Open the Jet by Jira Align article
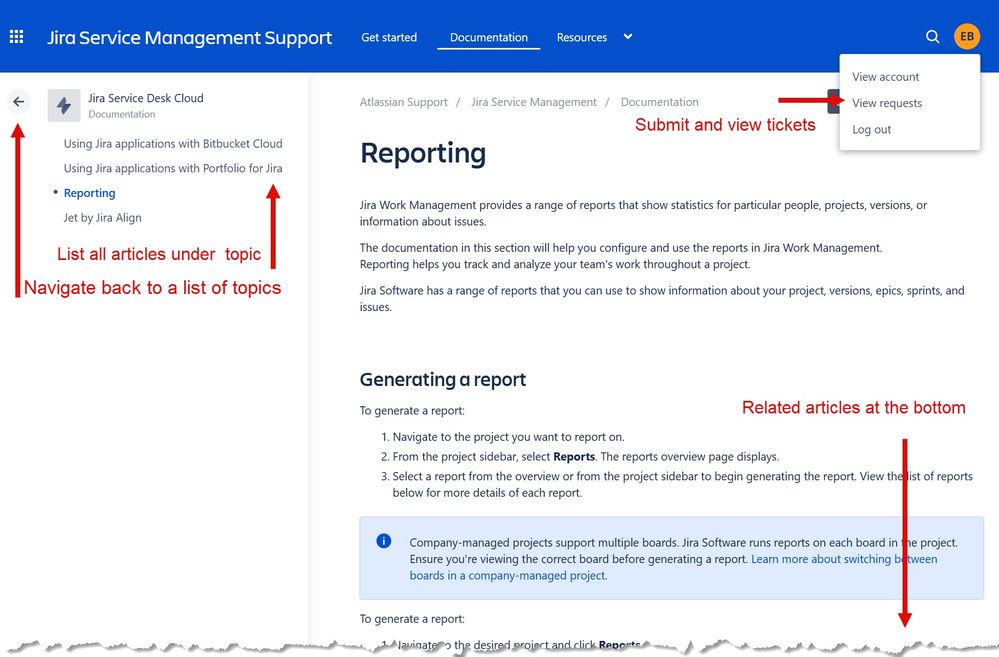Image resolution: width=999 pixels, height=657 pixels. [x=103, y=218]
